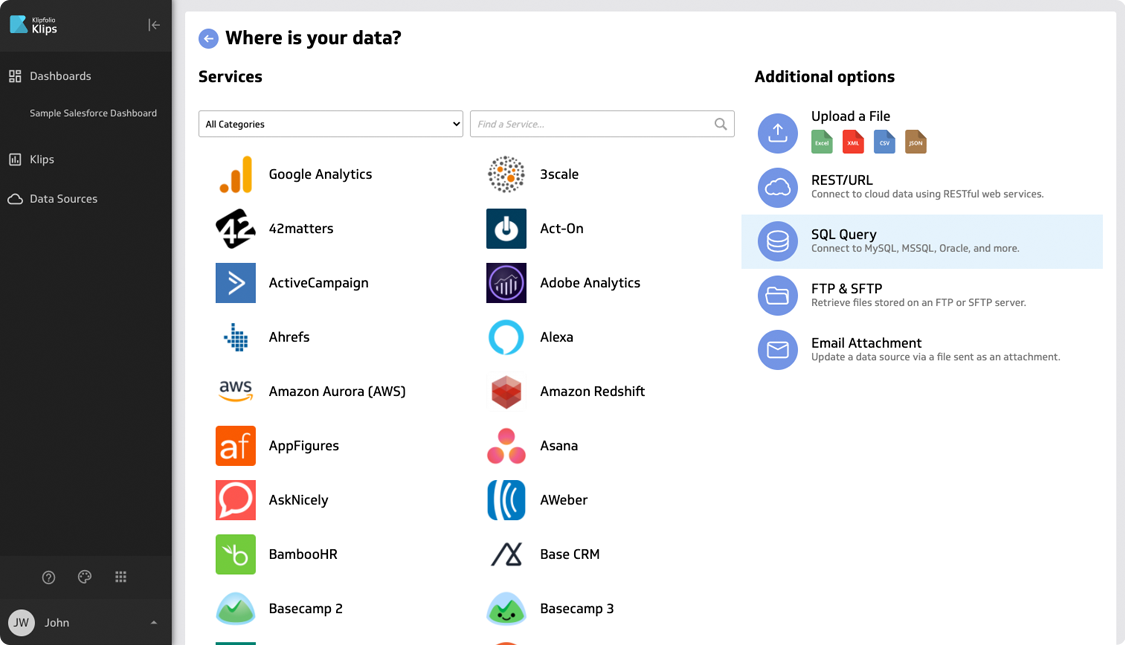The height and width of the screenshot is (645, 1125).
Task: Click the search magnifier icon
Action: click(x=720, y=124)
